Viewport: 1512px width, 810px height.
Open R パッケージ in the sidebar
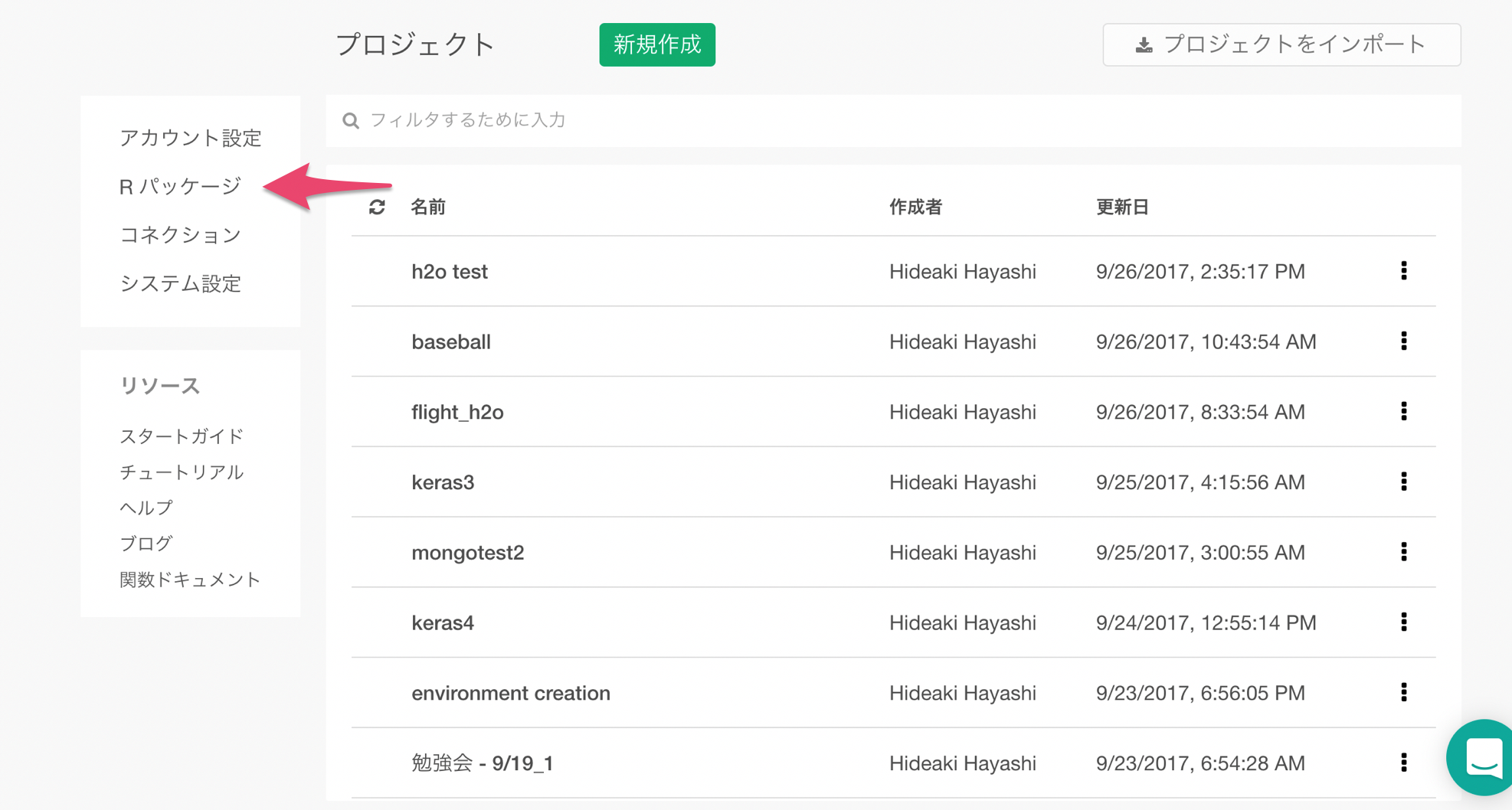pyautogui.click(x=181, y=186)
